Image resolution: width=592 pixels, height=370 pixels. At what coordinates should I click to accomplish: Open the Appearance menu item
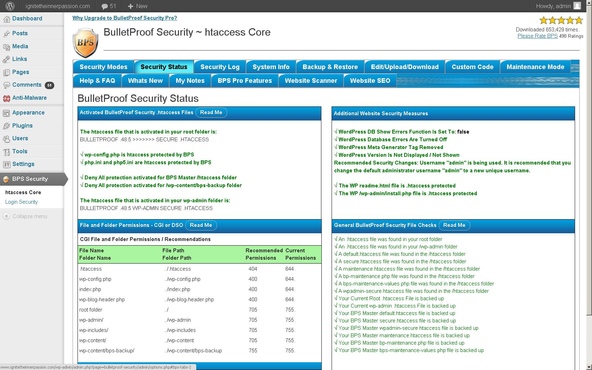click(x=28, y=113)
